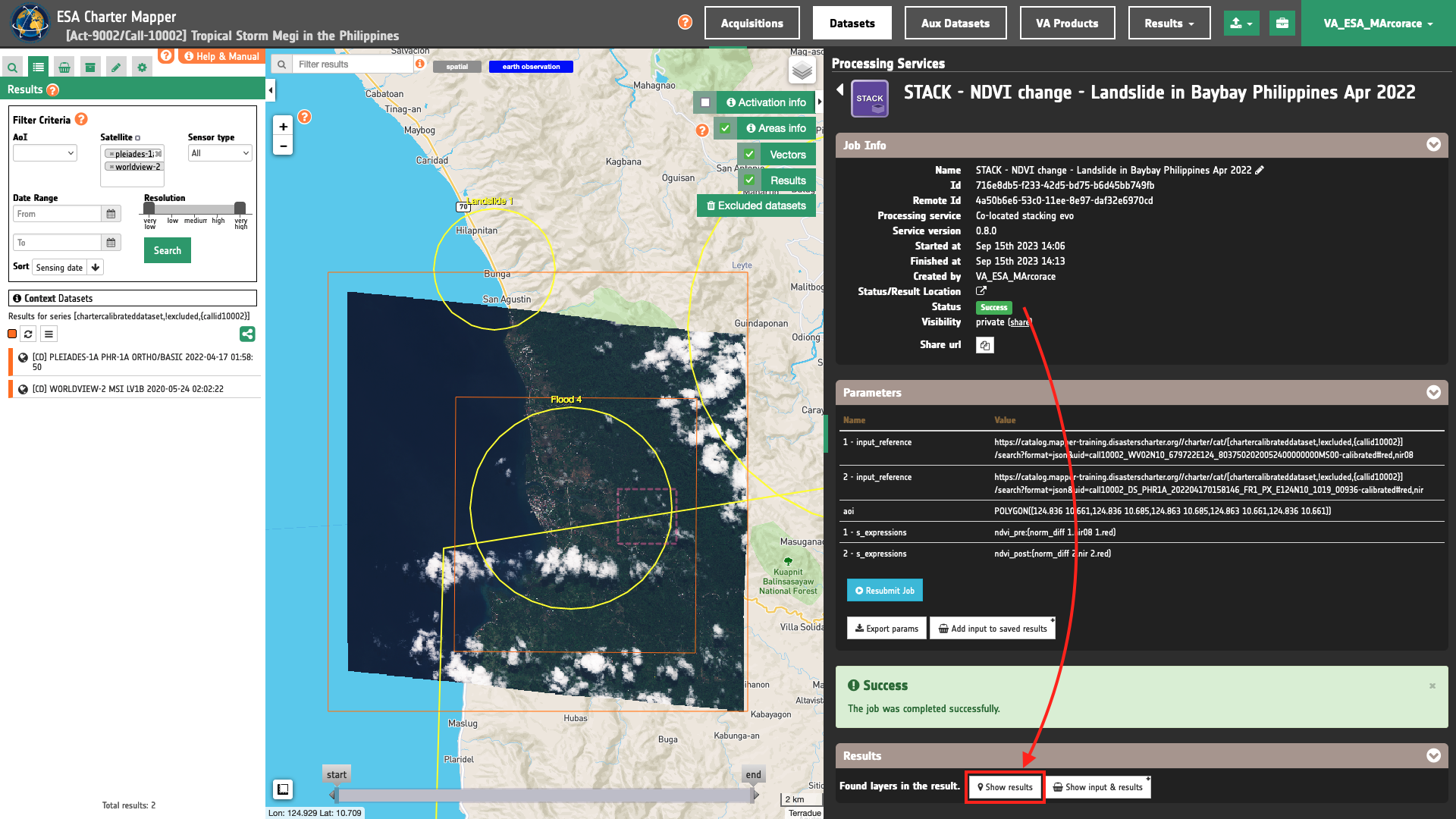
Task: Click the Search button
Action: 168,250
